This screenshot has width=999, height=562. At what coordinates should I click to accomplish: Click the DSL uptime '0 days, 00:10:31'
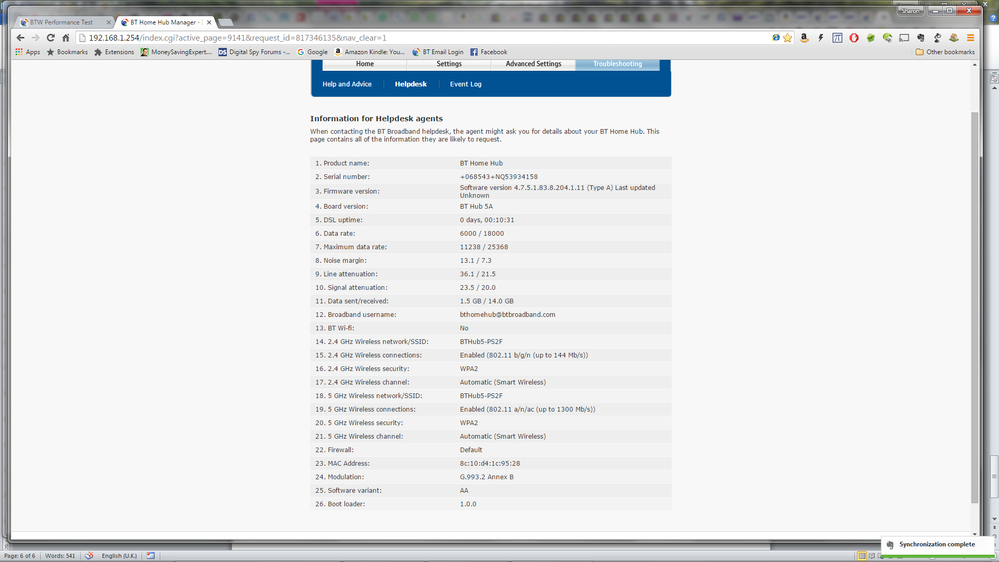[487, 220]
